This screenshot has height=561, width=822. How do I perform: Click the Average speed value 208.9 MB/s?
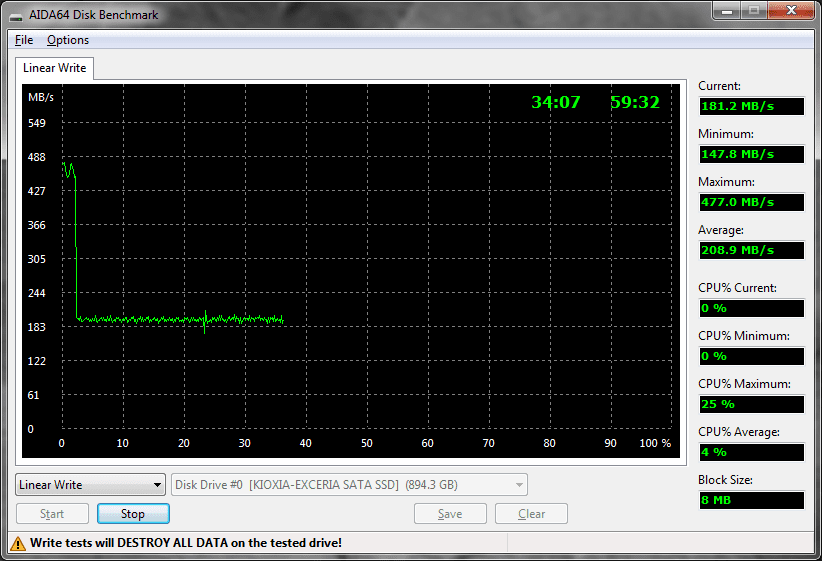[751, 250]
